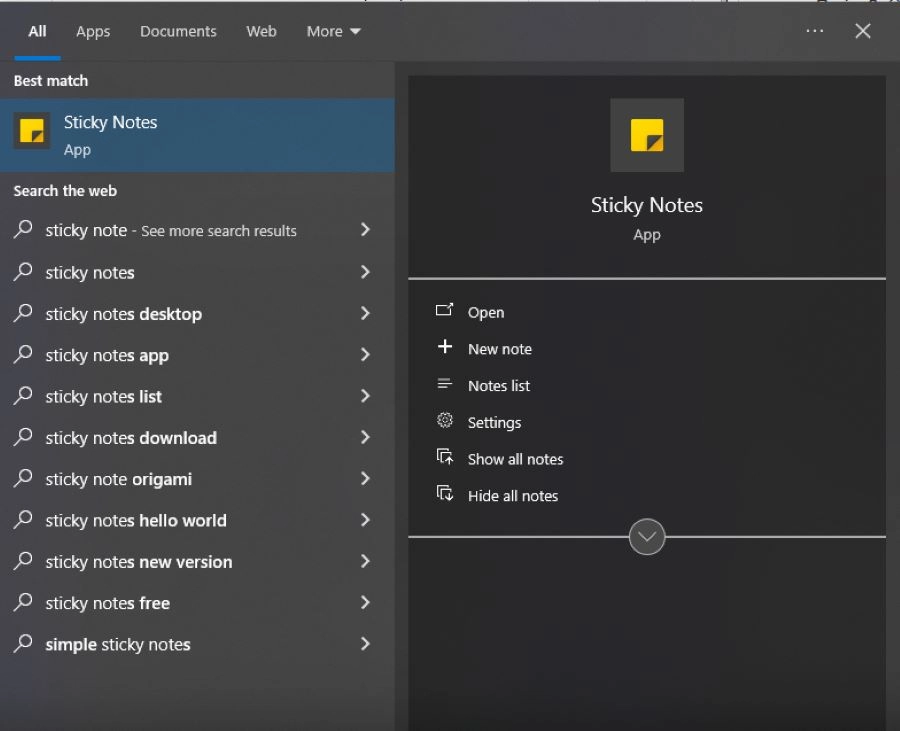Screen dimensions: 900x731
Task: Click the plus icon beside New note
Action: click(x=445, y=347)
